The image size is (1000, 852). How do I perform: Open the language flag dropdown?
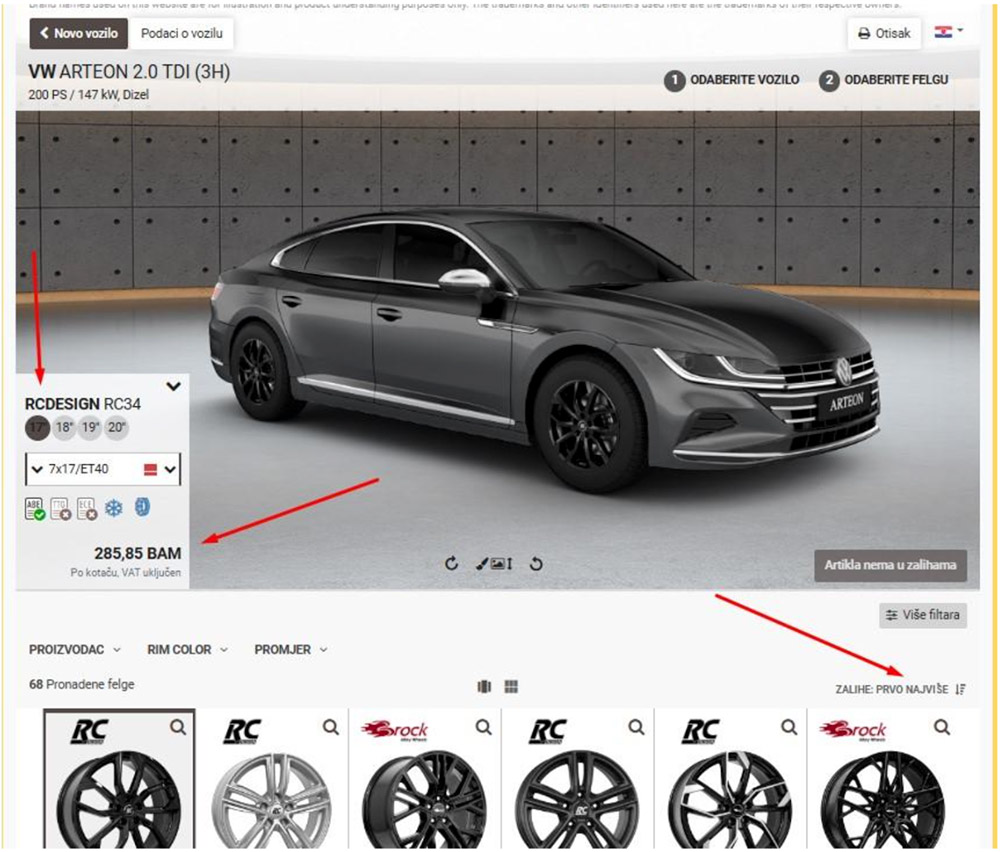pyautogui.click(x=948, y=32)
